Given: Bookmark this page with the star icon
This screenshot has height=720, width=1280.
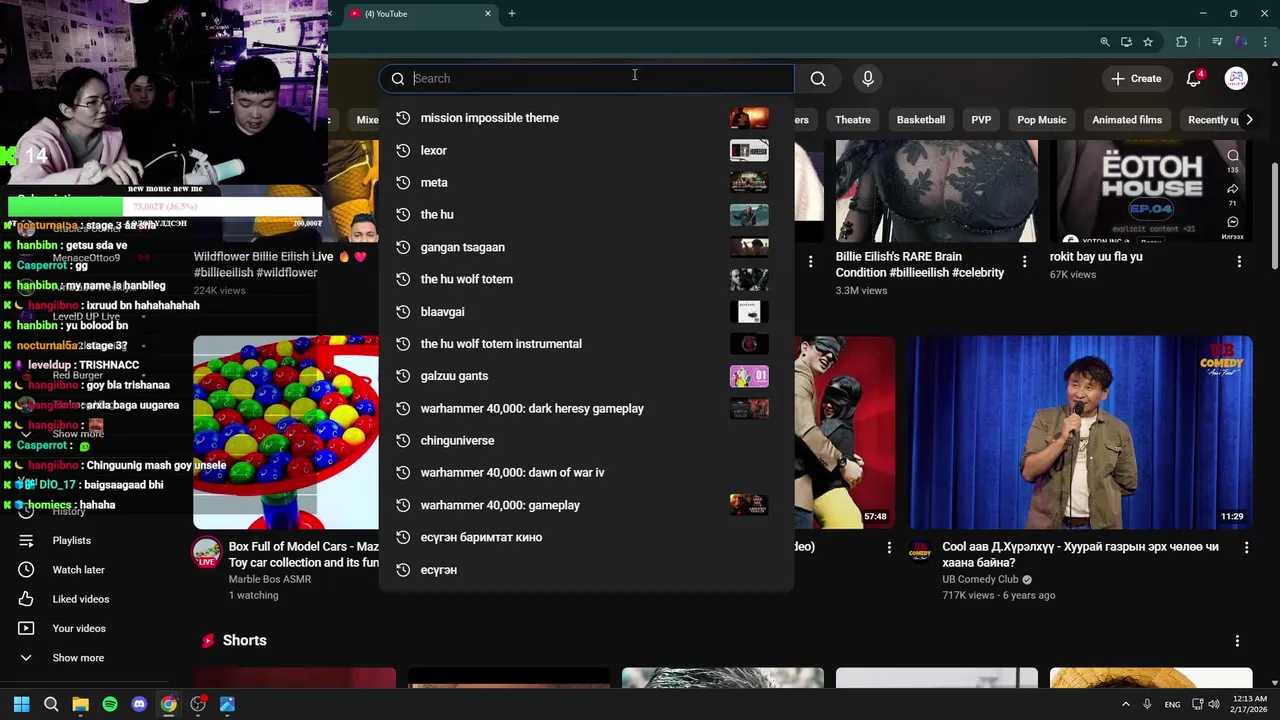Looking at the screenshot, I should pos(1148,42).
